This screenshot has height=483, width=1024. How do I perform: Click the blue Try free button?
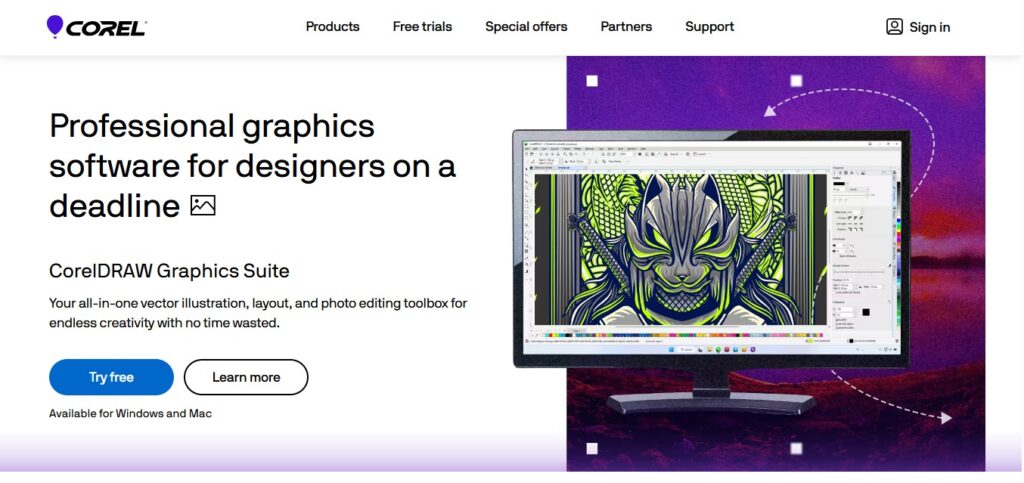pos(112,377)
